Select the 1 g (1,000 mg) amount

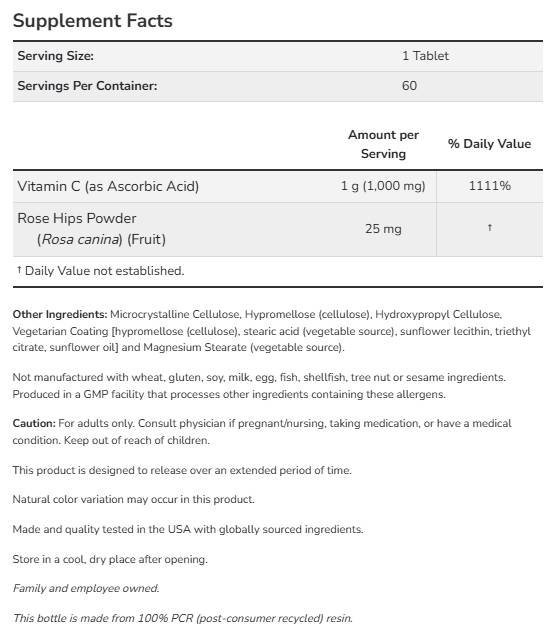click(383, 186)
